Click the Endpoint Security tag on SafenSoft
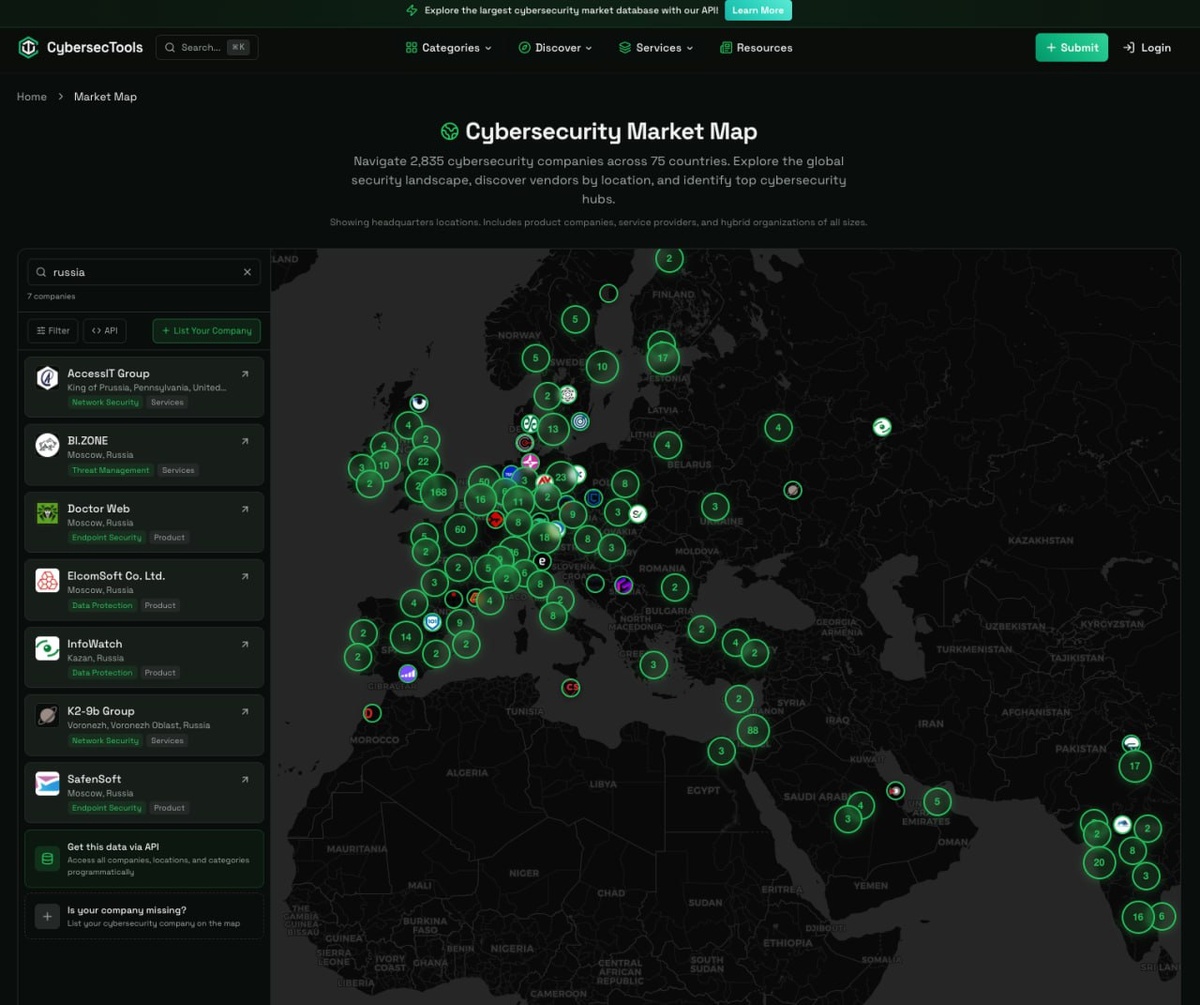The image size is (1200, 1005). pyautogui.click(x=107, y=808)
